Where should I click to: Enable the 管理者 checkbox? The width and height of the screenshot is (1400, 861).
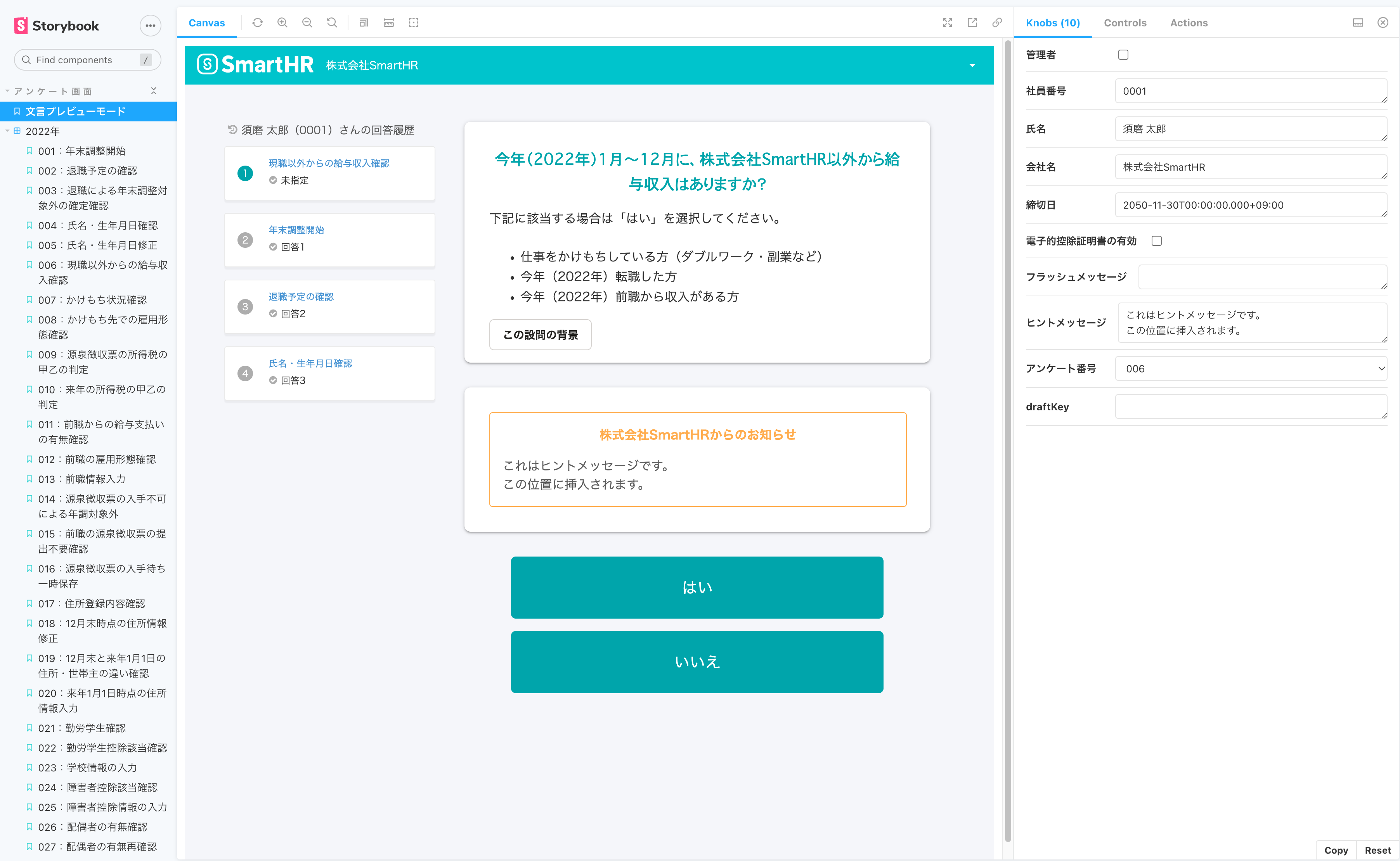1123,54
